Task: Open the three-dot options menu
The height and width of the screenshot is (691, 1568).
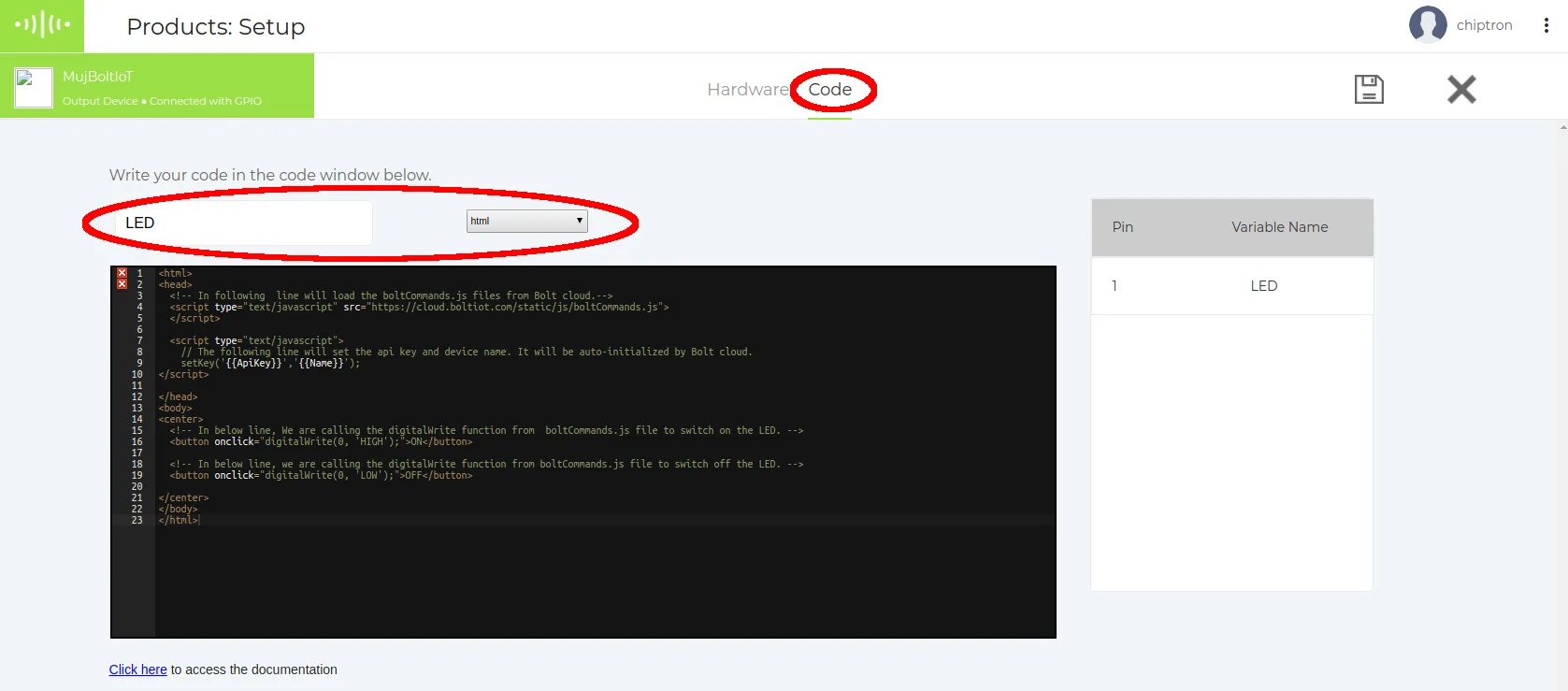Action: [1546, 25]
